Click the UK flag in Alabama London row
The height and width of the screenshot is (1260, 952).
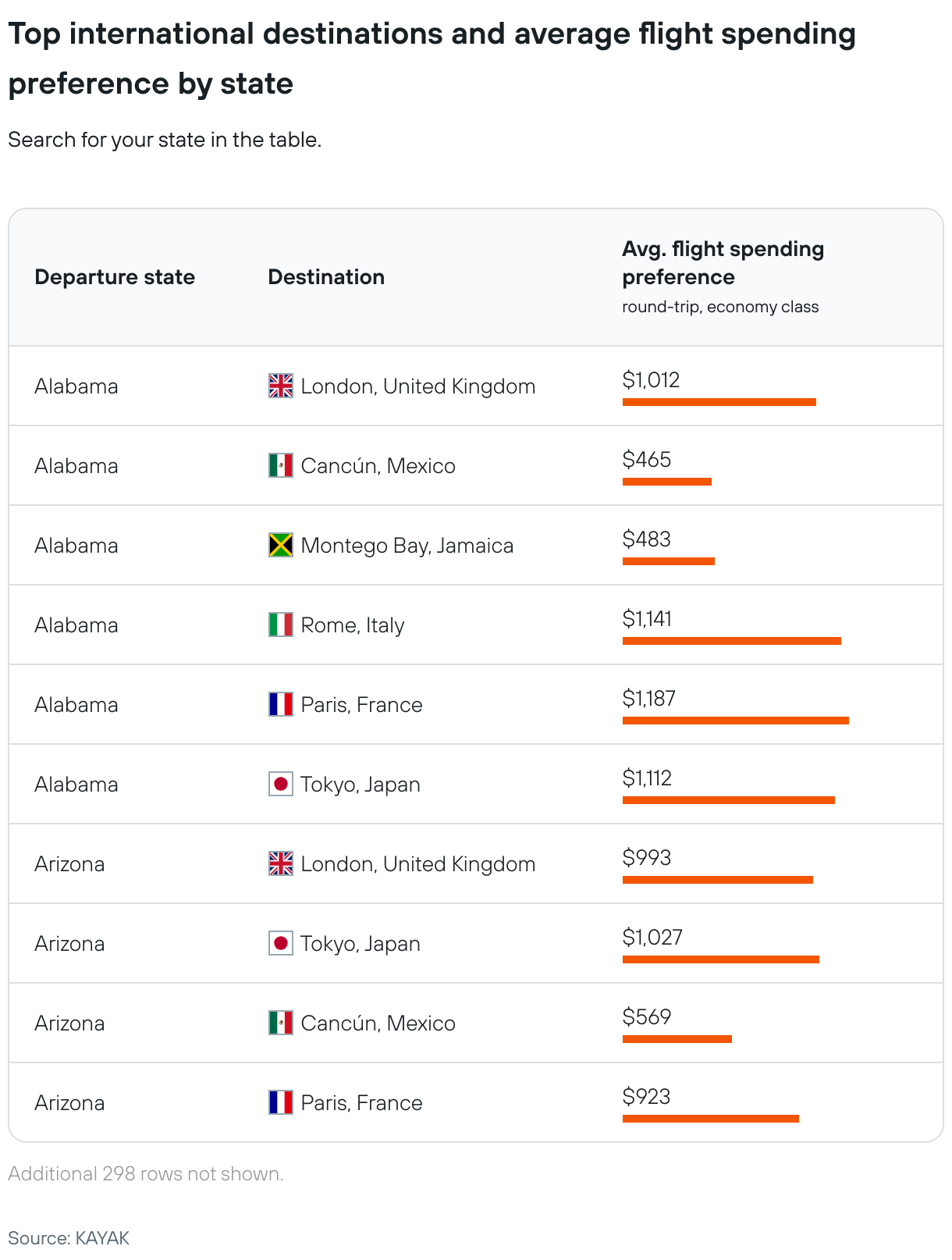pyautogui.click(x=281, y=386)
